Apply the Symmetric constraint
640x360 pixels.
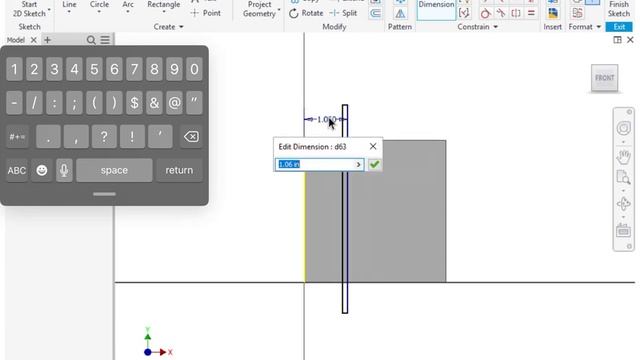516,13
